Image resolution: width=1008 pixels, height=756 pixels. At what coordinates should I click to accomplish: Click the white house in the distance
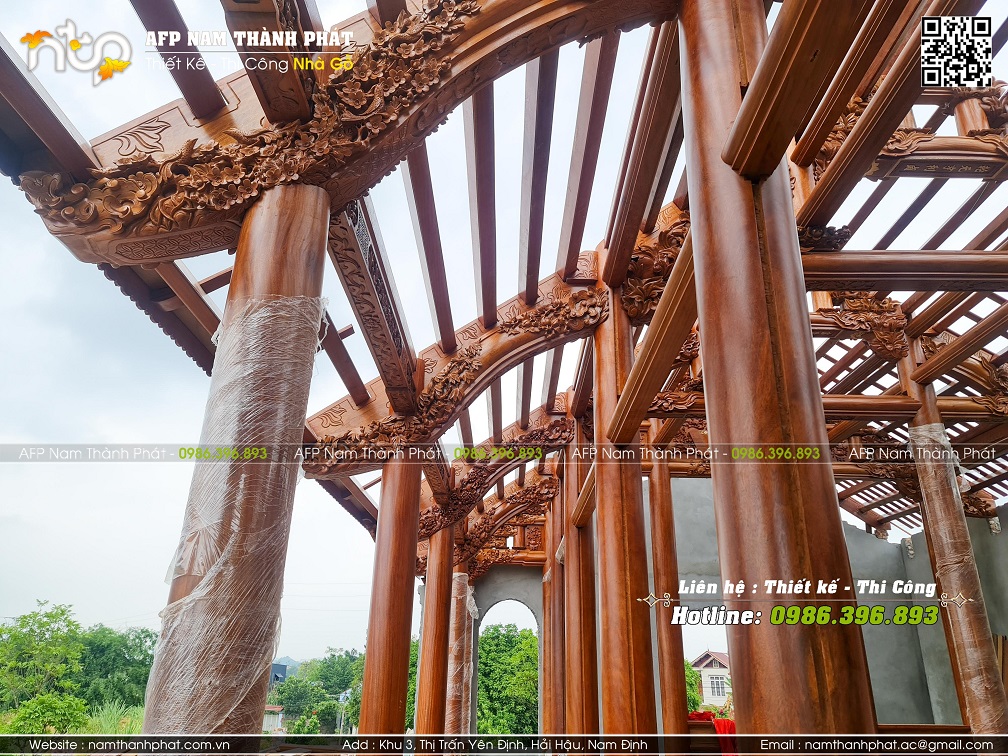click(710, 679)
